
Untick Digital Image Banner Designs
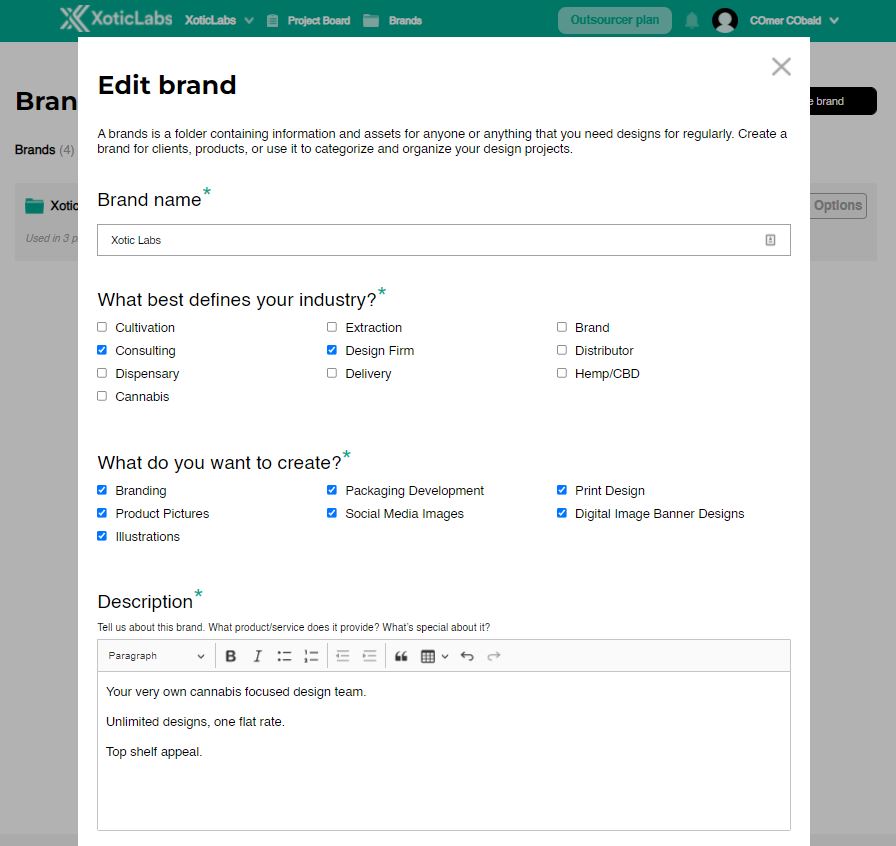click(562, 513)
